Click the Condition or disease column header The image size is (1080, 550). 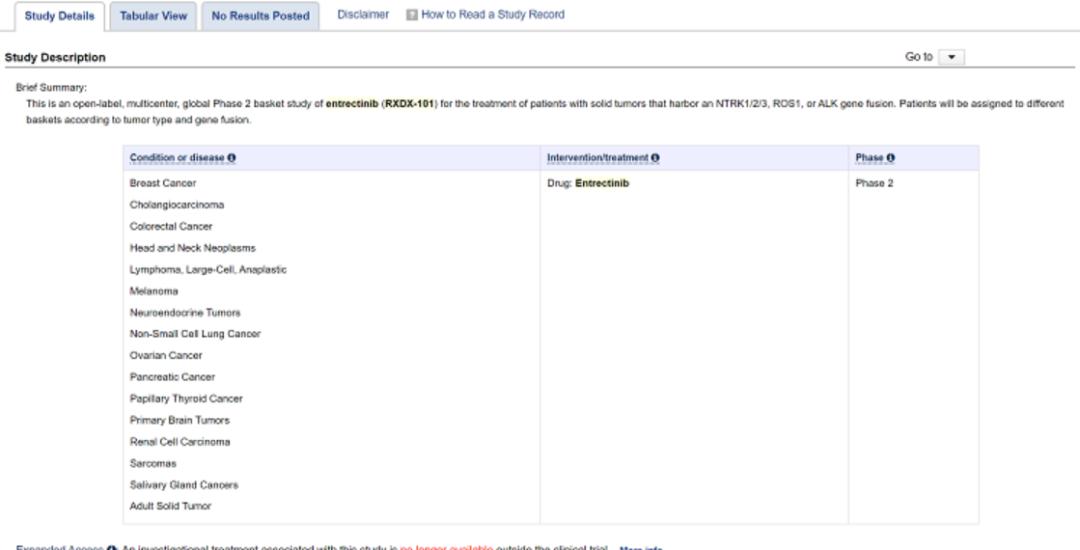click(x=177, y=158)
